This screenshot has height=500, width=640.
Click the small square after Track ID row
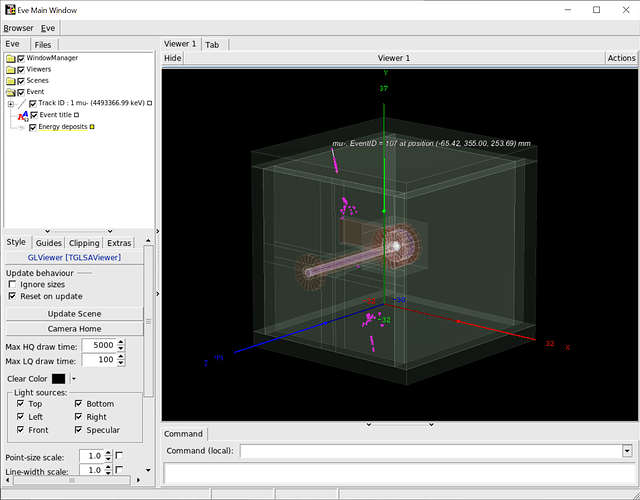149,103
